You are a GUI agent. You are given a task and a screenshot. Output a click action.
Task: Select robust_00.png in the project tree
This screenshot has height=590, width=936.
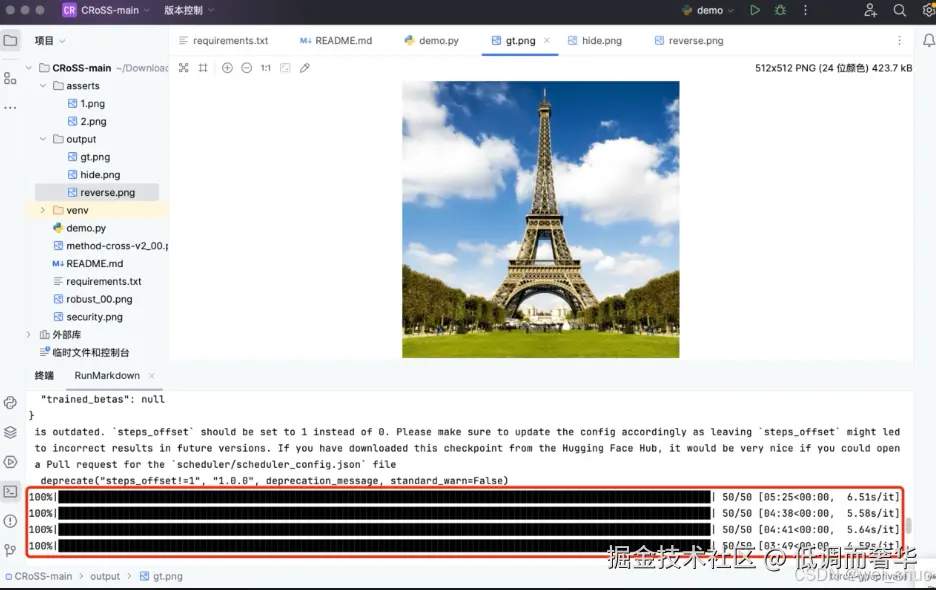[x=93, y=299]
